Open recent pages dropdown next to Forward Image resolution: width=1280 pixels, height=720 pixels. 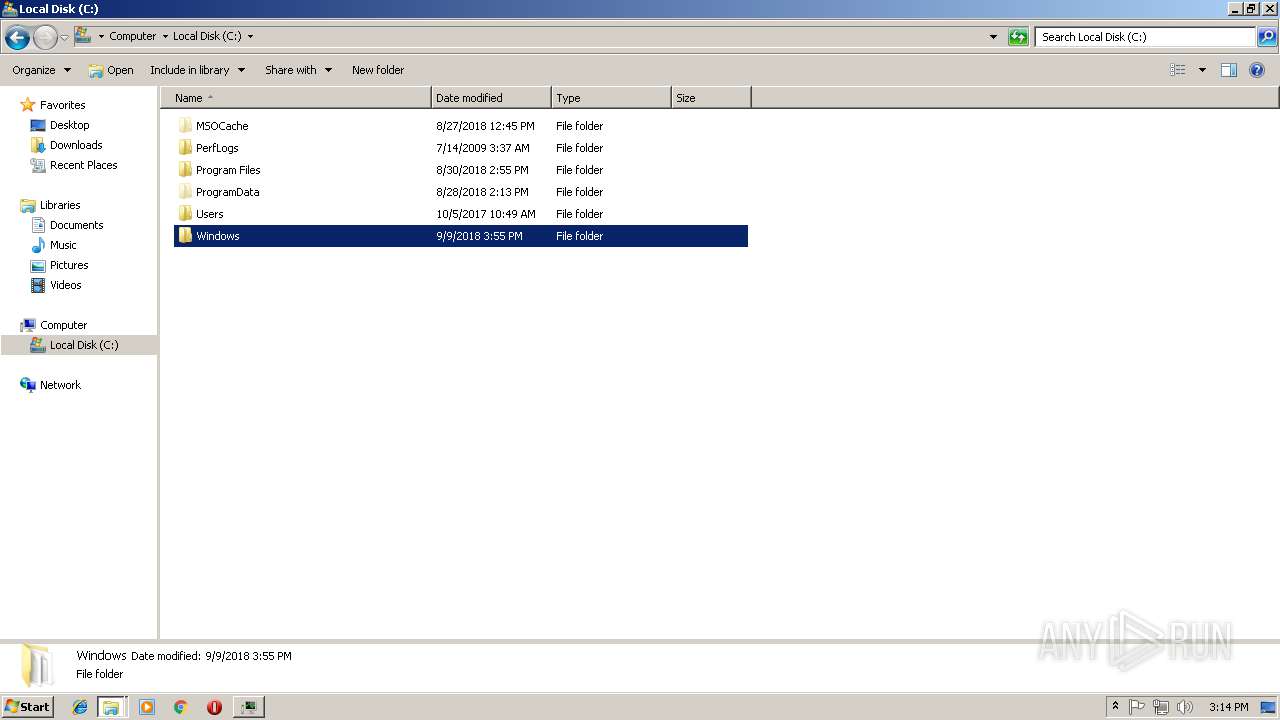64,38
